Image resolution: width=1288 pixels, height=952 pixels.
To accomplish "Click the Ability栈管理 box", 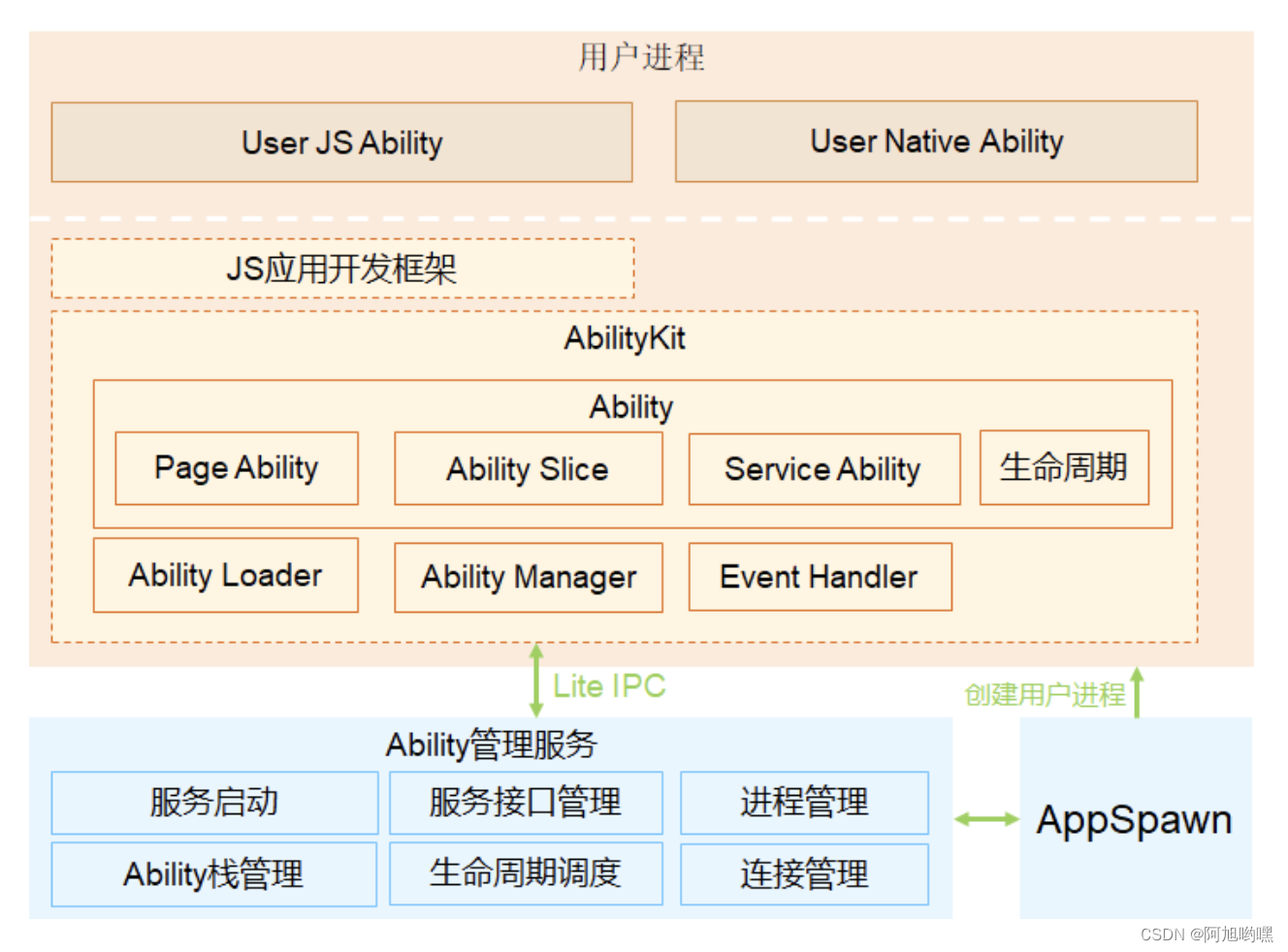I will click(x=213, y=874).
